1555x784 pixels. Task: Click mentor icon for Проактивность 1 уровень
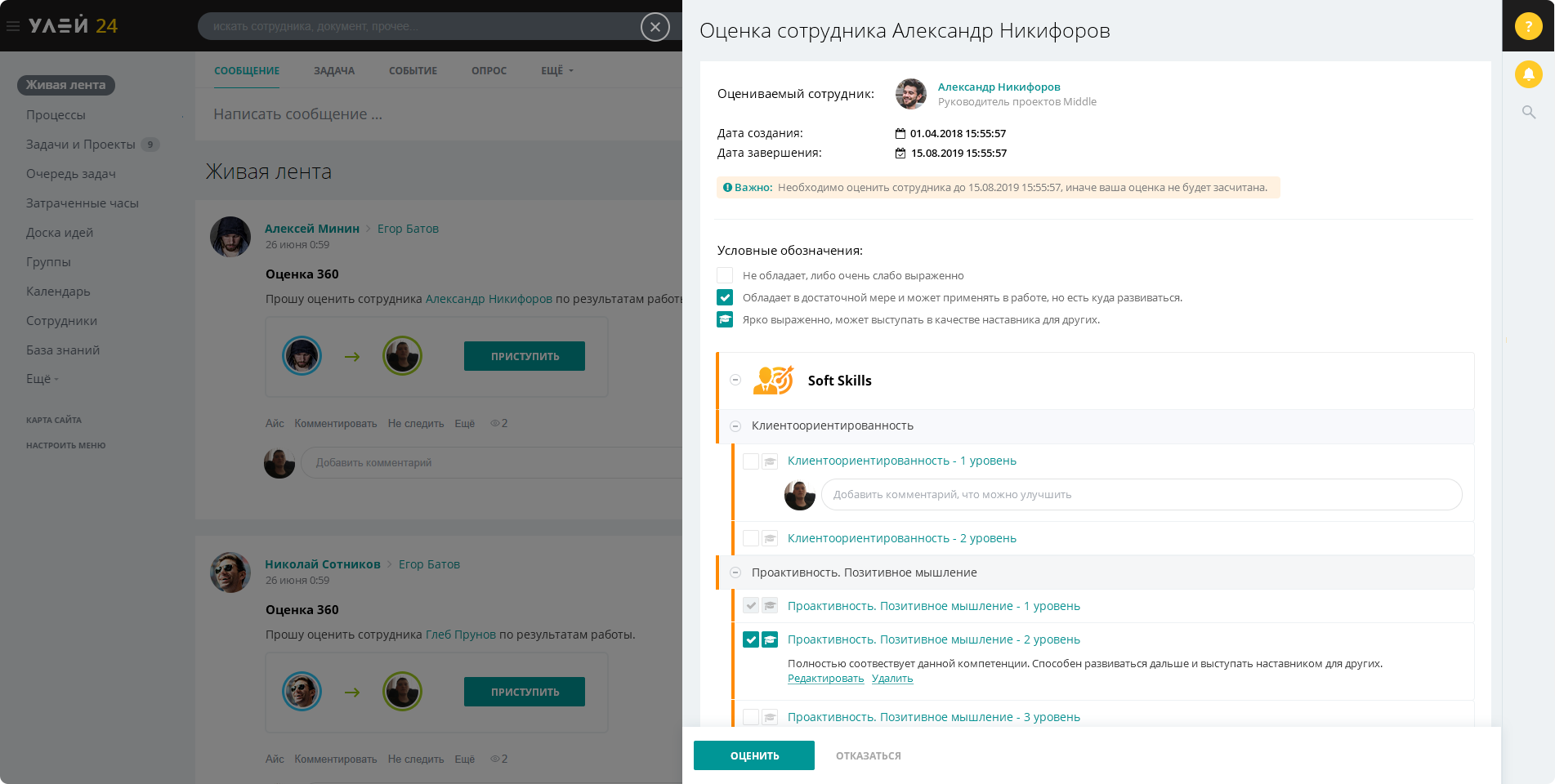pyautogui.click(x=770, y=606)
